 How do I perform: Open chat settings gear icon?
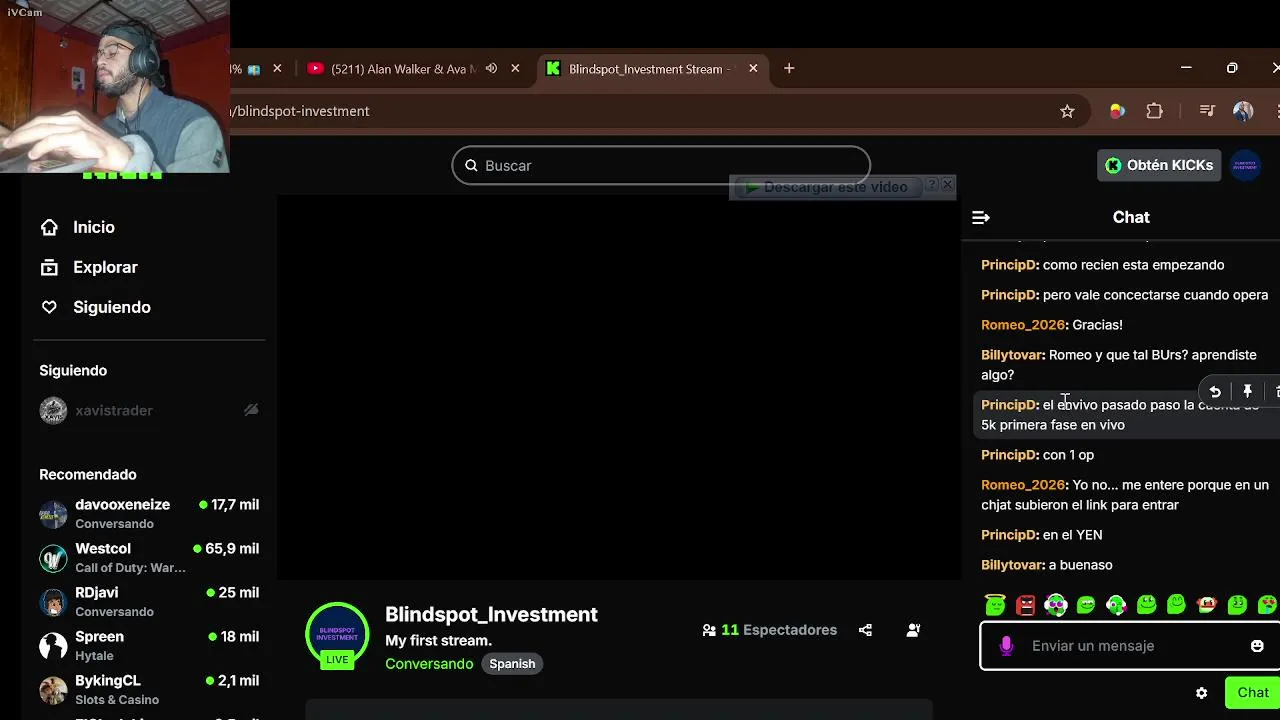(1202, 693)
